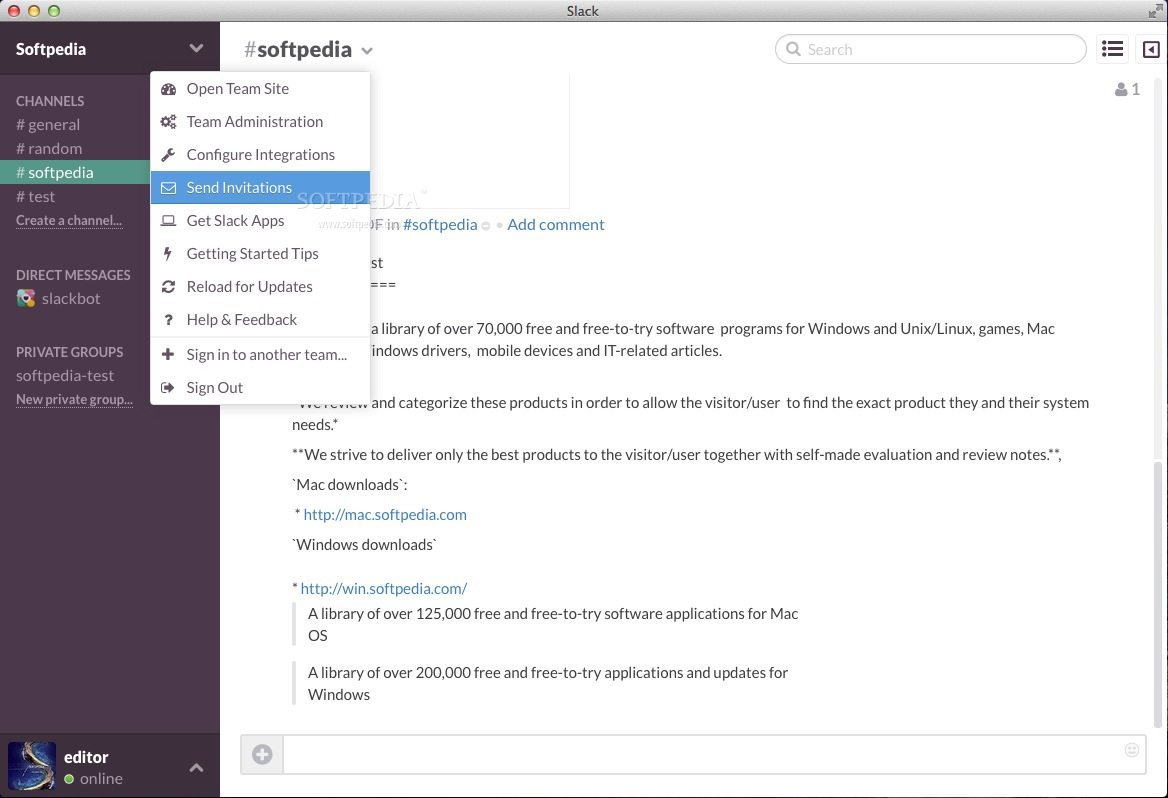Show the channel member count icon
This screenshot has width=1168, height=798.
click(1127, 89)
